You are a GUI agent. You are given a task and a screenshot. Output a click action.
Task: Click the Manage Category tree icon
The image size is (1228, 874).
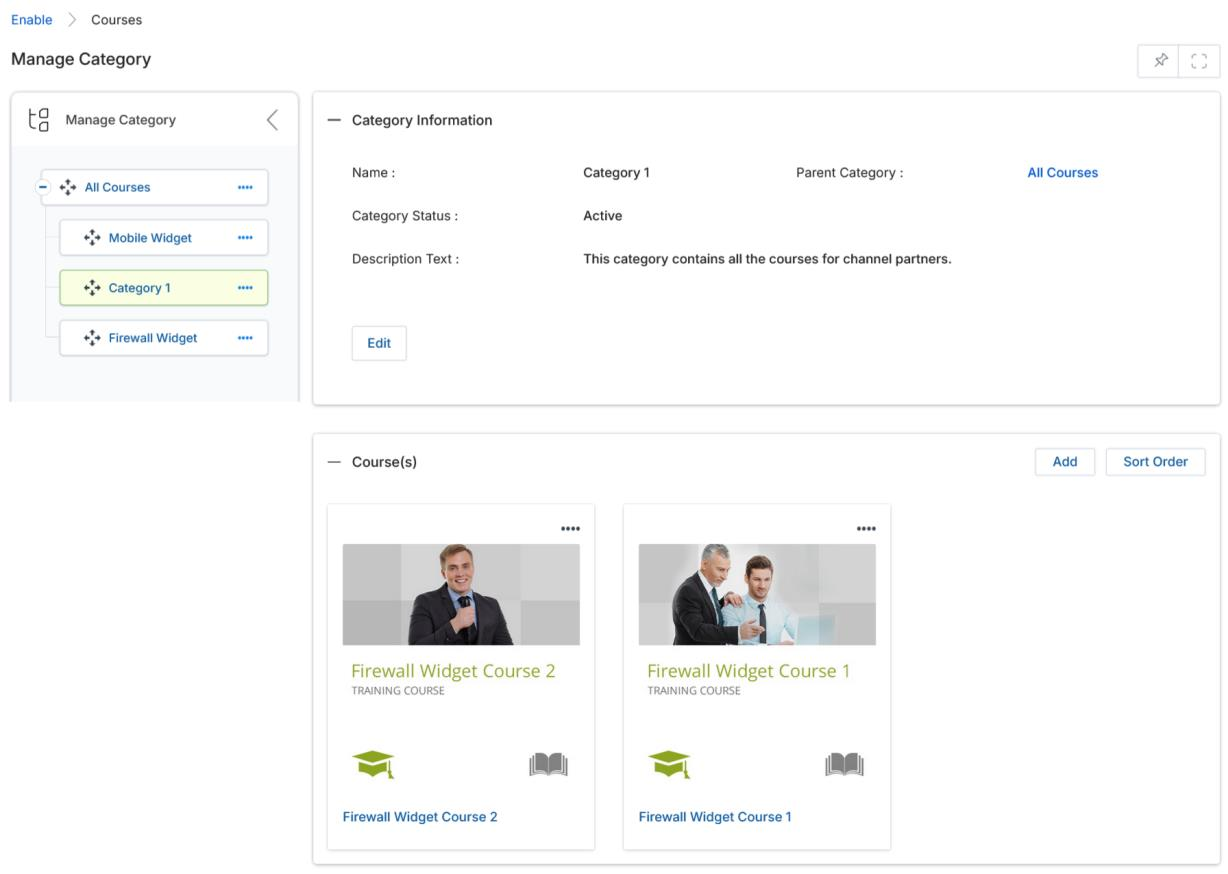coord(39,120)
